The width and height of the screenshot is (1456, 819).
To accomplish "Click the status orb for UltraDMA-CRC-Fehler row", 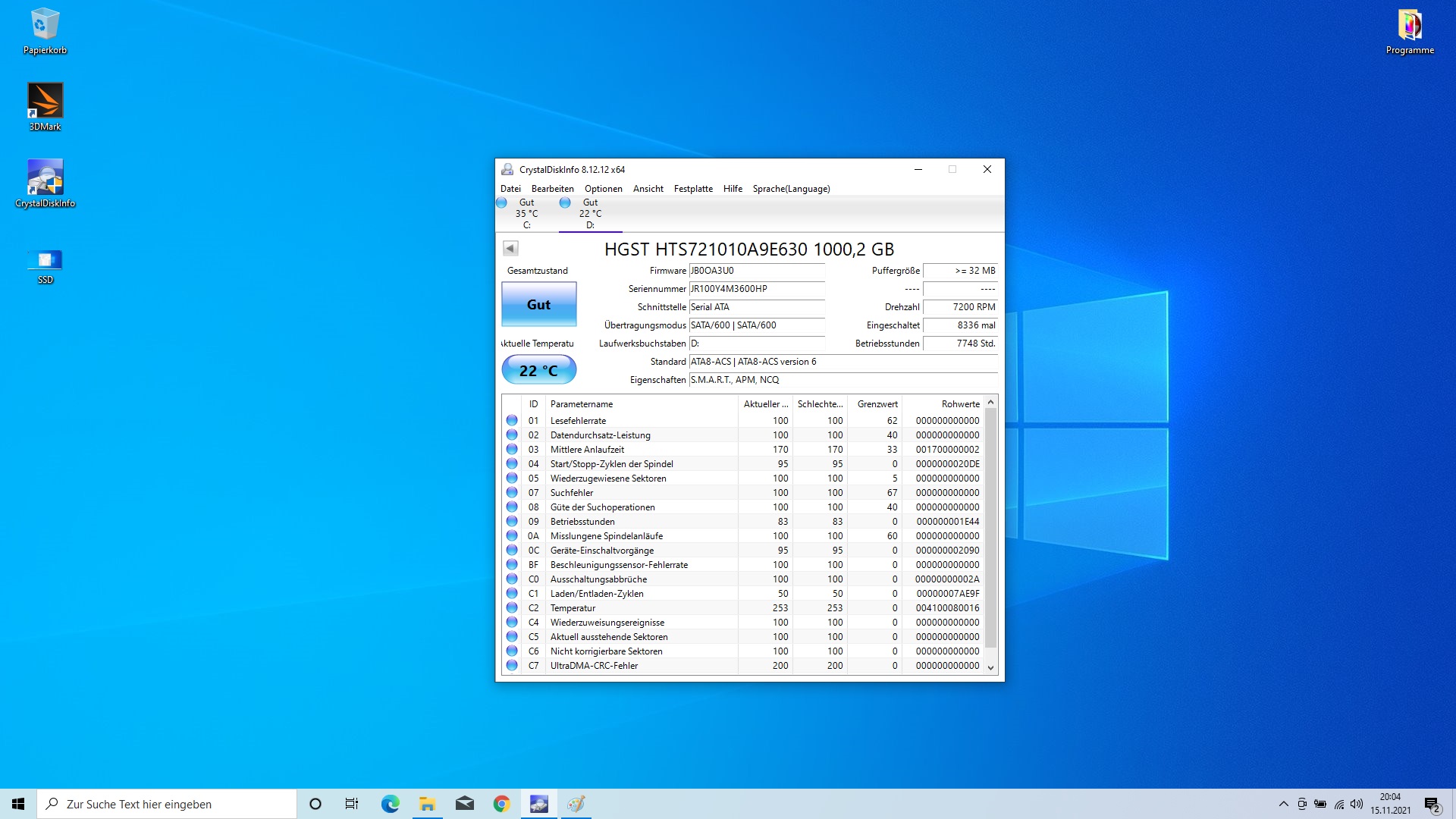I will (x=512, y=665).
